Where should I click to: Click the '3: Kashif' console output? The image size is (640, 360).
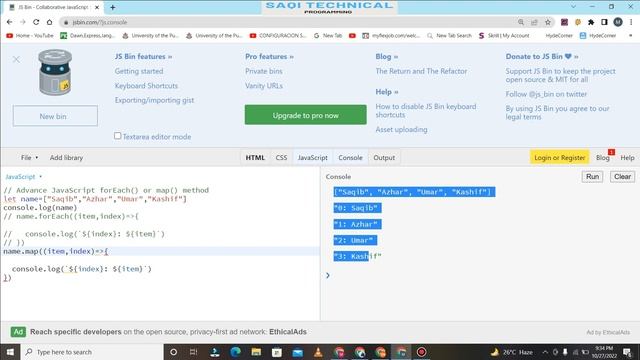(x=358, y=256)
